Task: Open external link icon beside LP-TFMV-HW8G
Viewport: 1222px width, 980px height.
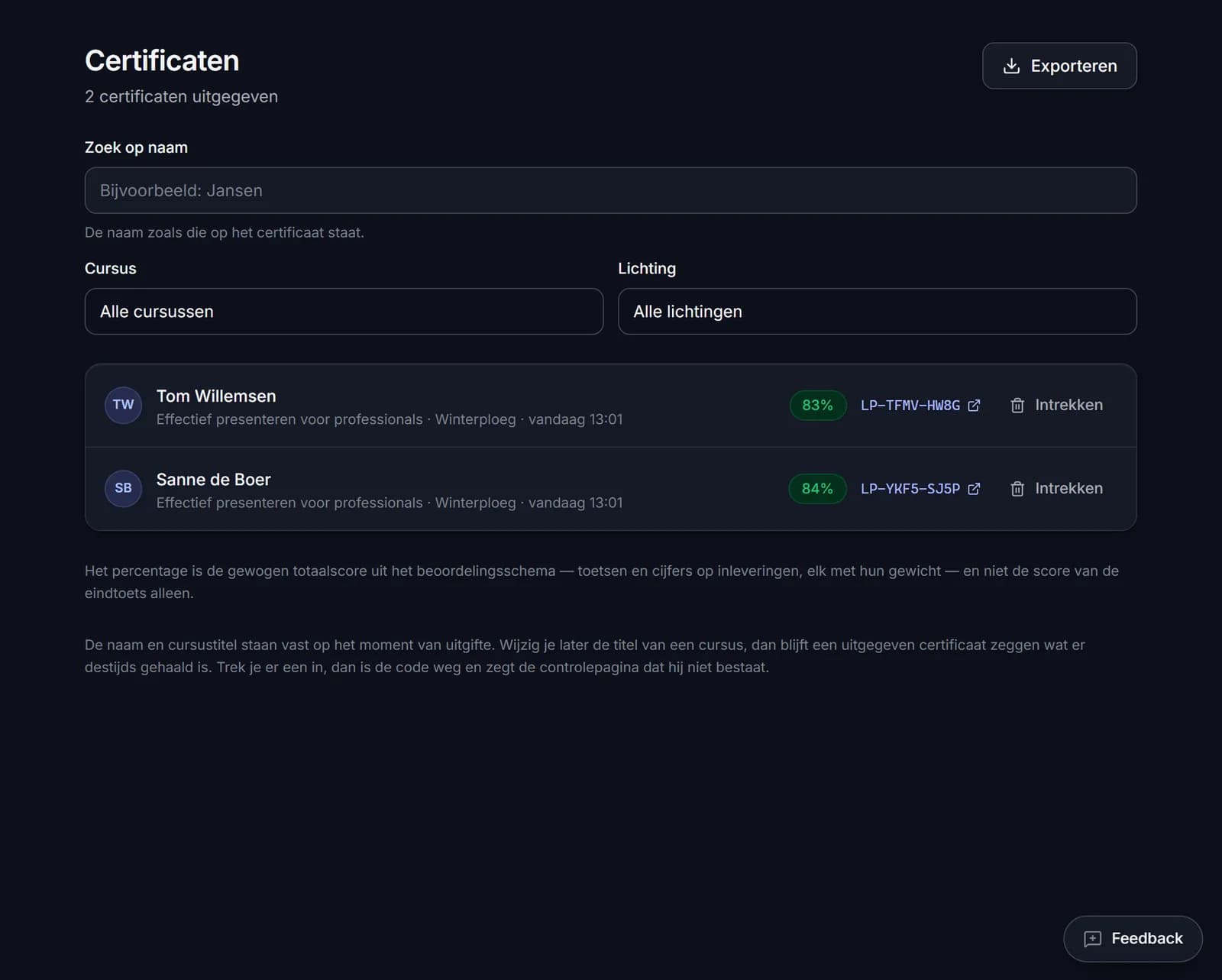Action: tap(974, 406)
